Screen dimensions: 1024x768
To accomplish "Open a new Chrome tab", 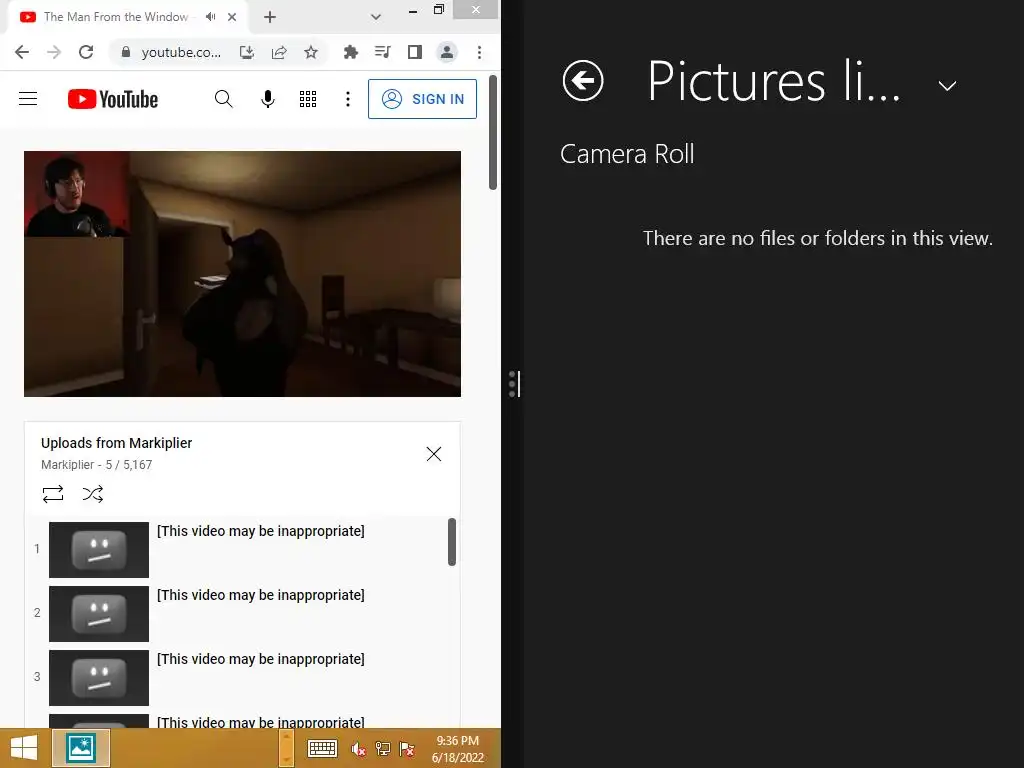I will [x=270, y=17].
